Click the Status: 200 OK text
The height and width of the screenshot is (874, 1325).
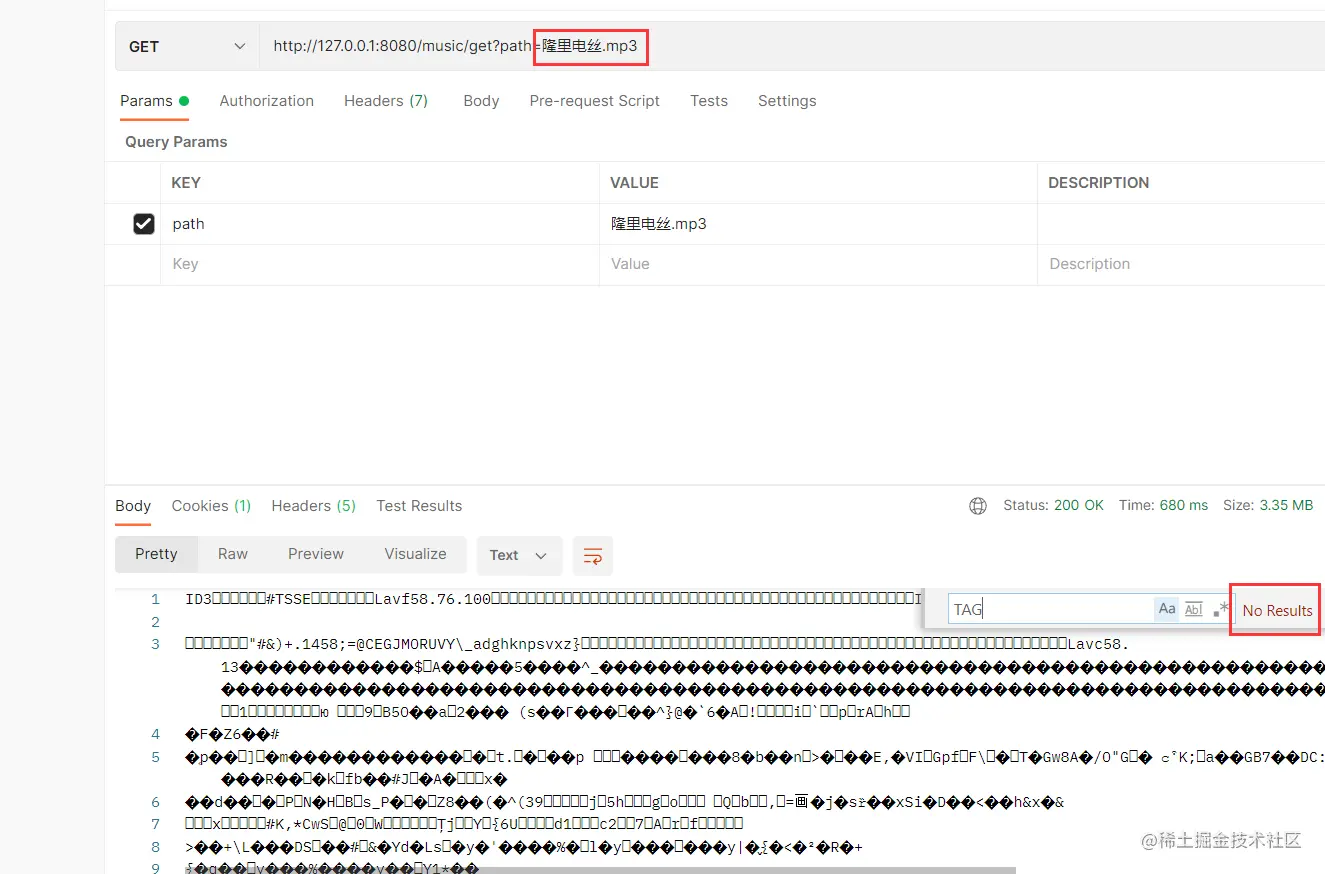[1053, 506]
